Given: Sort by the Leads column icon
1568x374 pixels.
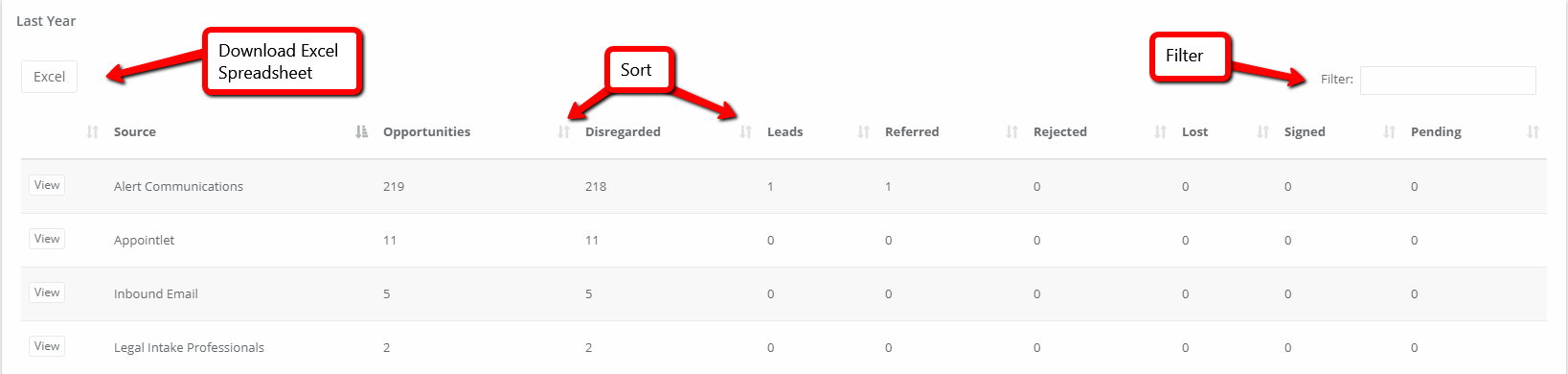Looking at the screenshot, I should (x=863, y=131).
